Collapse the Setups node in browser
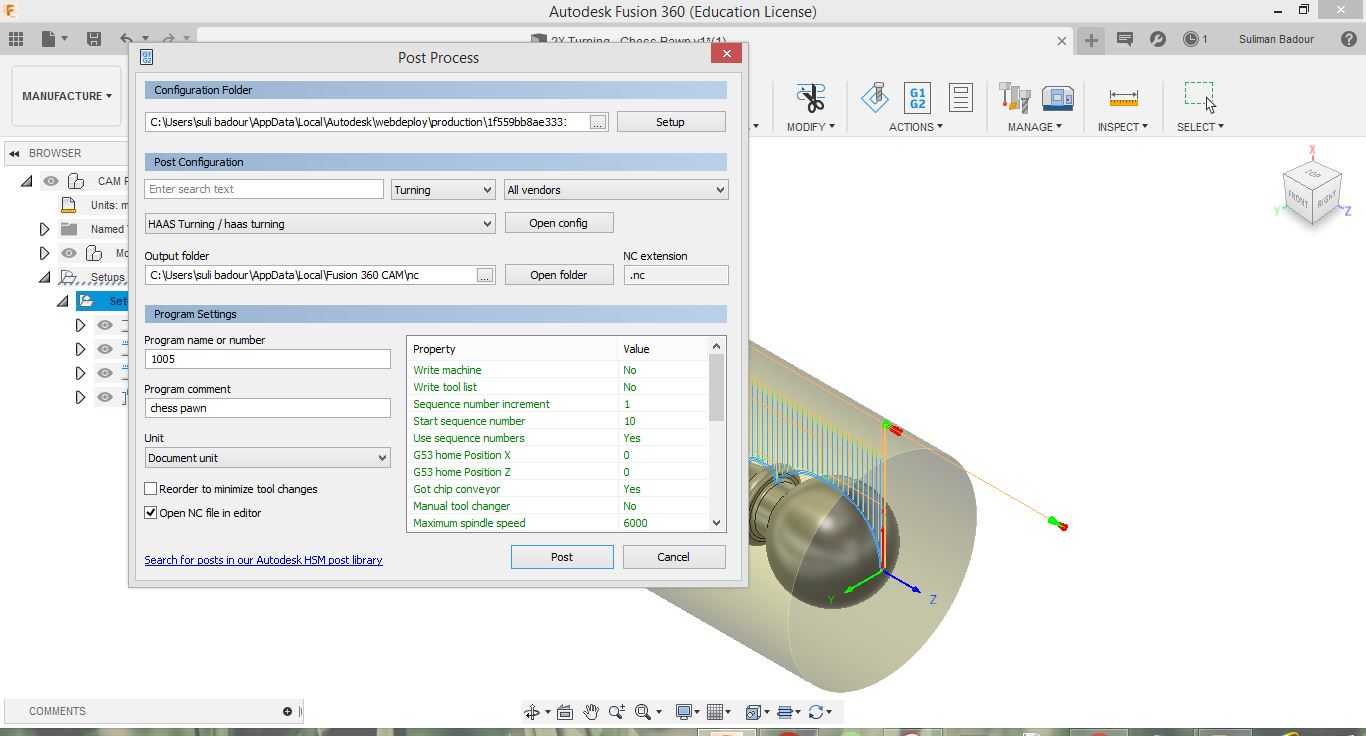Viewport: 1366px width, 736px height. point(44,277)
